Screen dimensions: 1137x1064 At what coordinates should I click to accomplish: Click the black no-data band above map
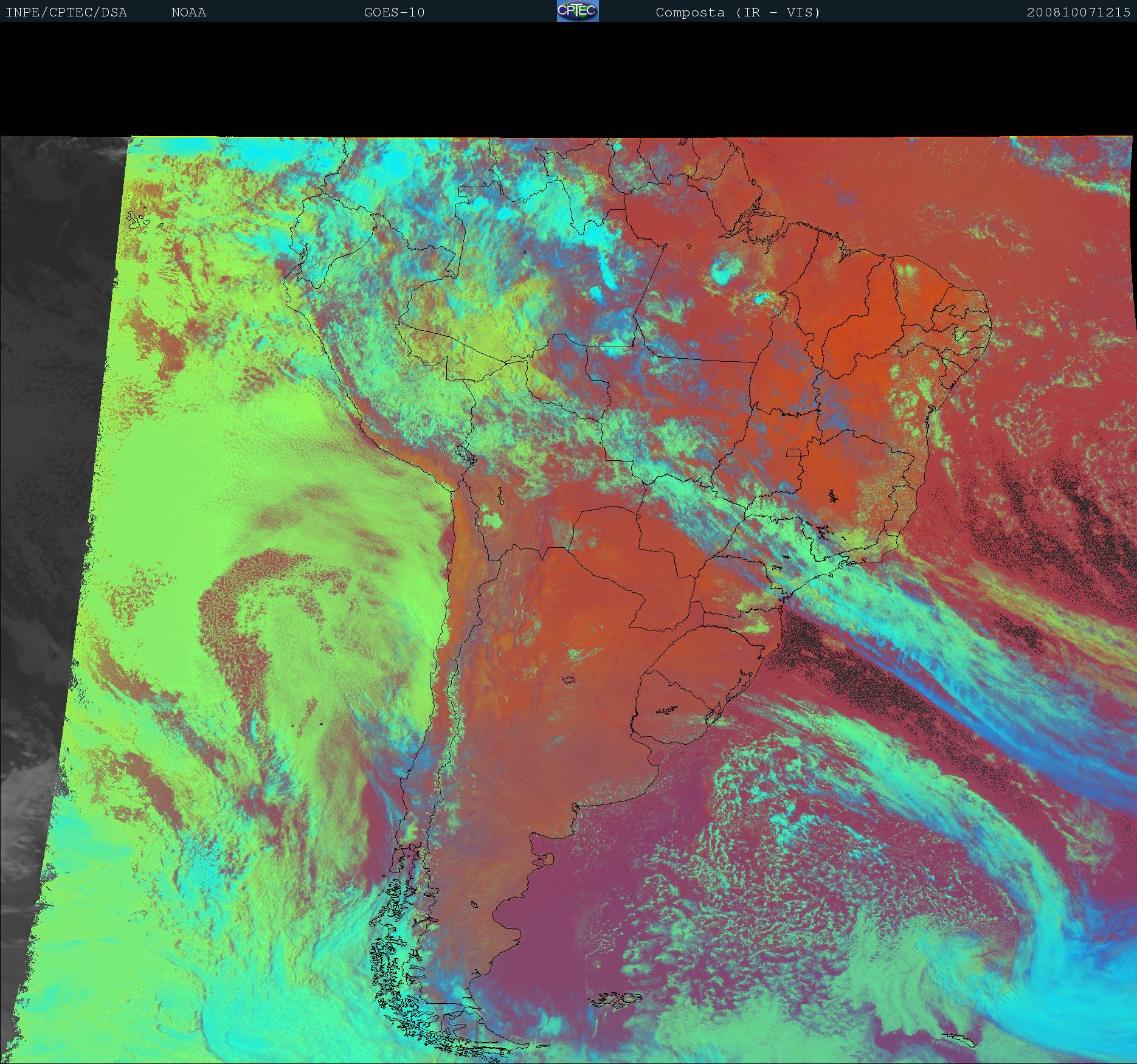(x=568, y=79)
